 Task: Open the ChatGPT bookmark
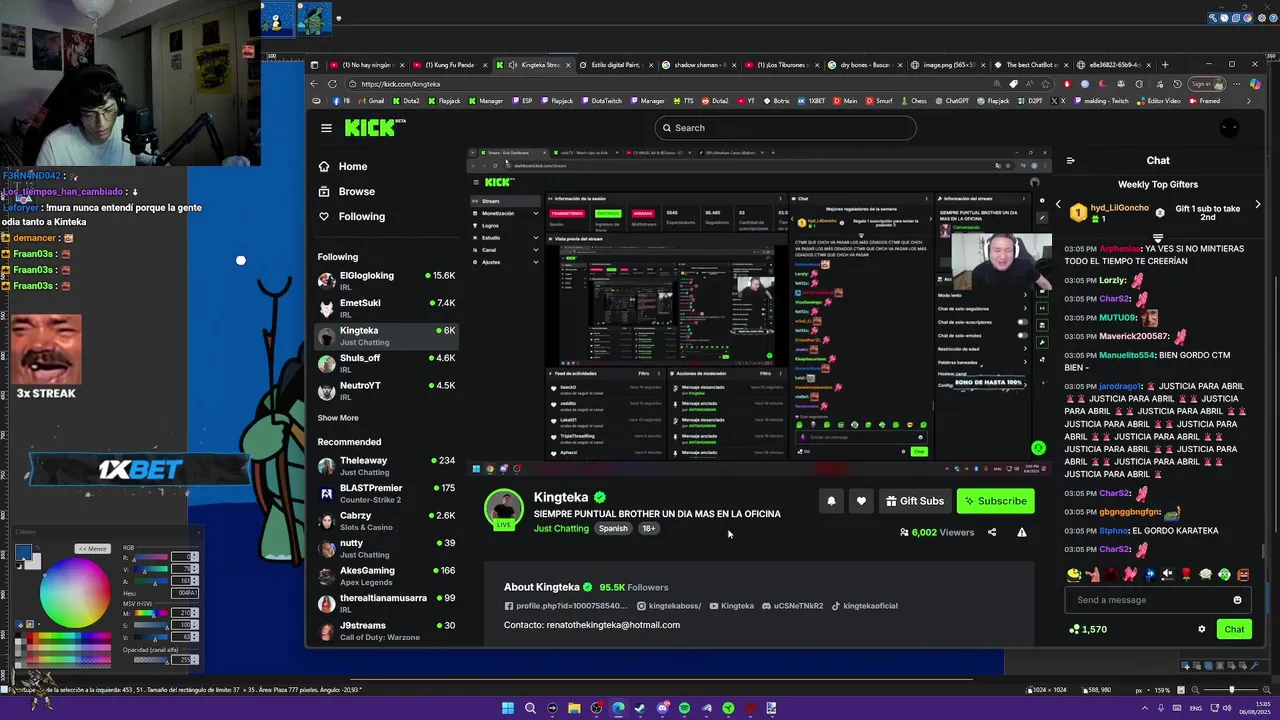point(951,101)
